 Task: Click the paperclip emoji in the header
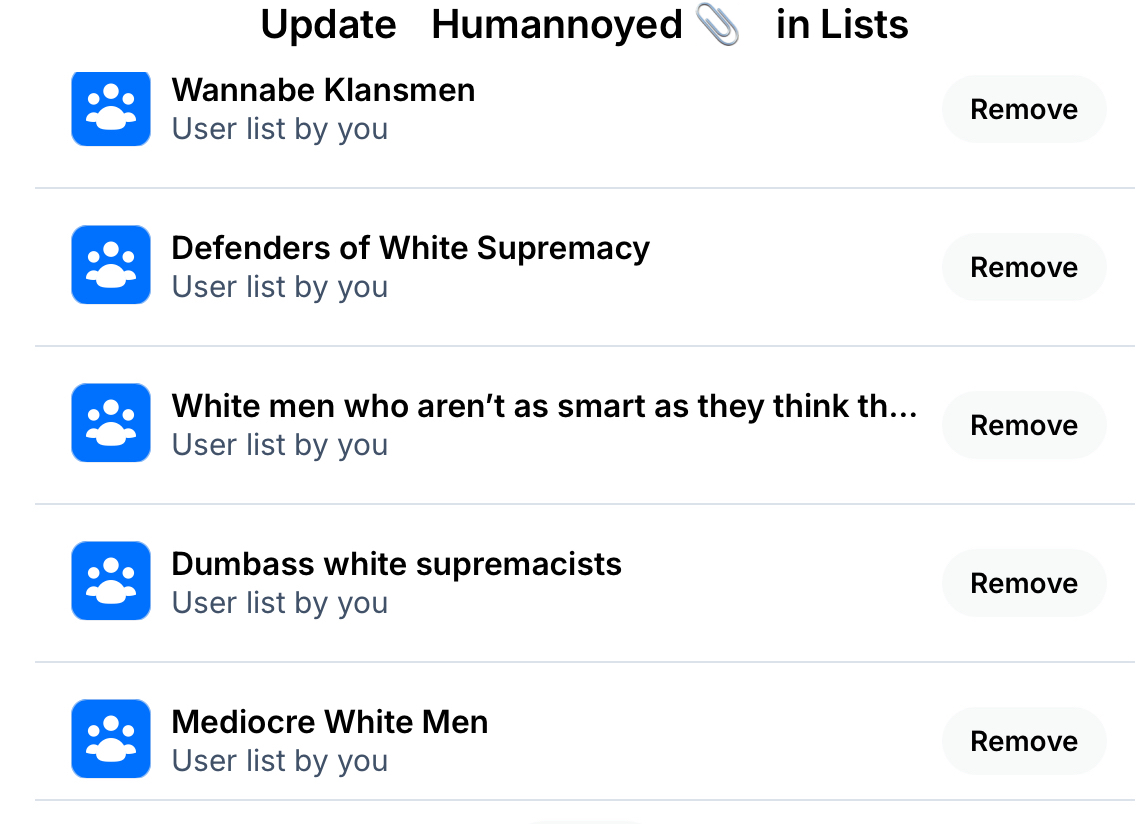click(717, 24)
